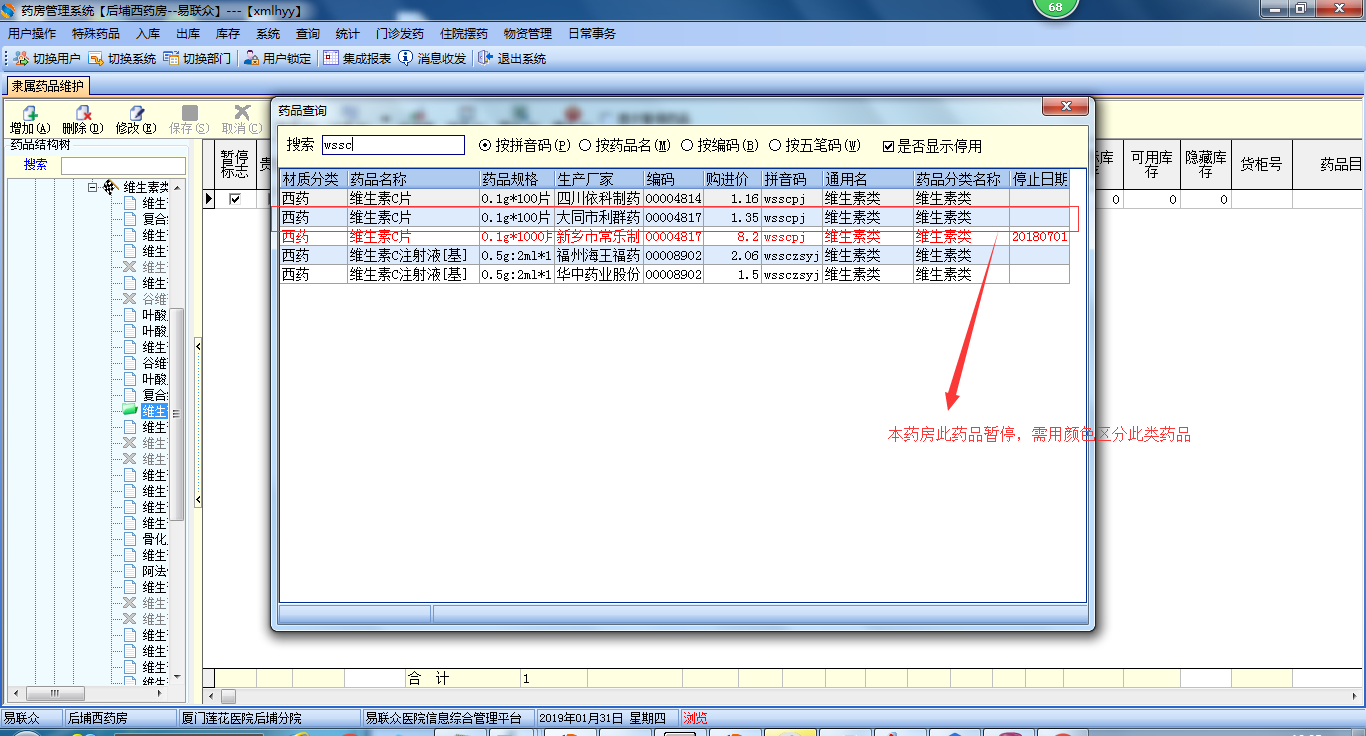Click the 购进价 column header in the dialog
1366x736 pixels.
click(x=732, y=179)
